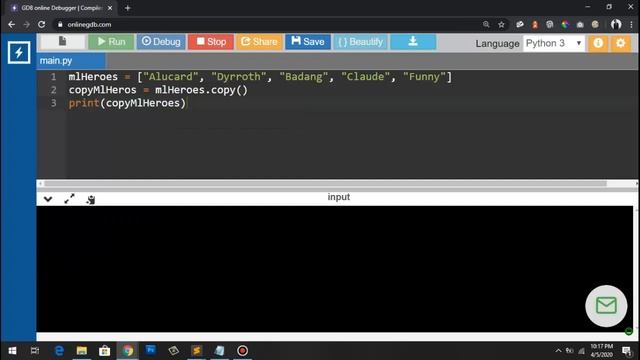
Task: Open editor settings gear icon
Action: pos(620,43)
